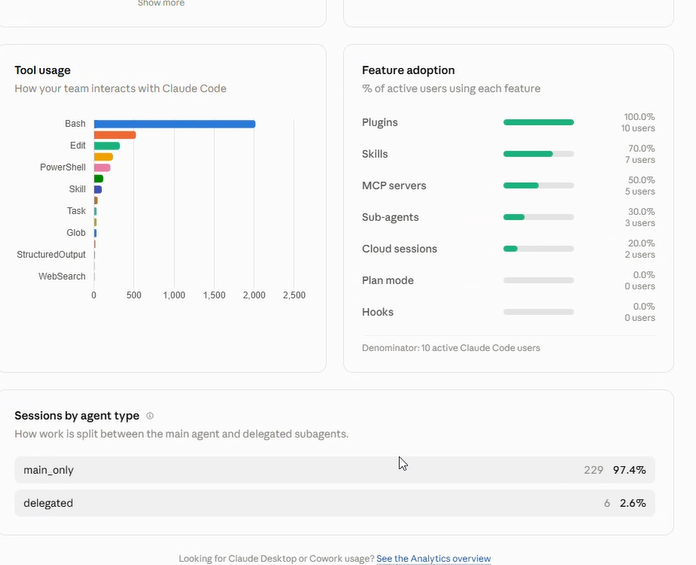Click the blue Bash bar in Tool usage chart
Screen dimensions: 696x565
coord(174,124)
